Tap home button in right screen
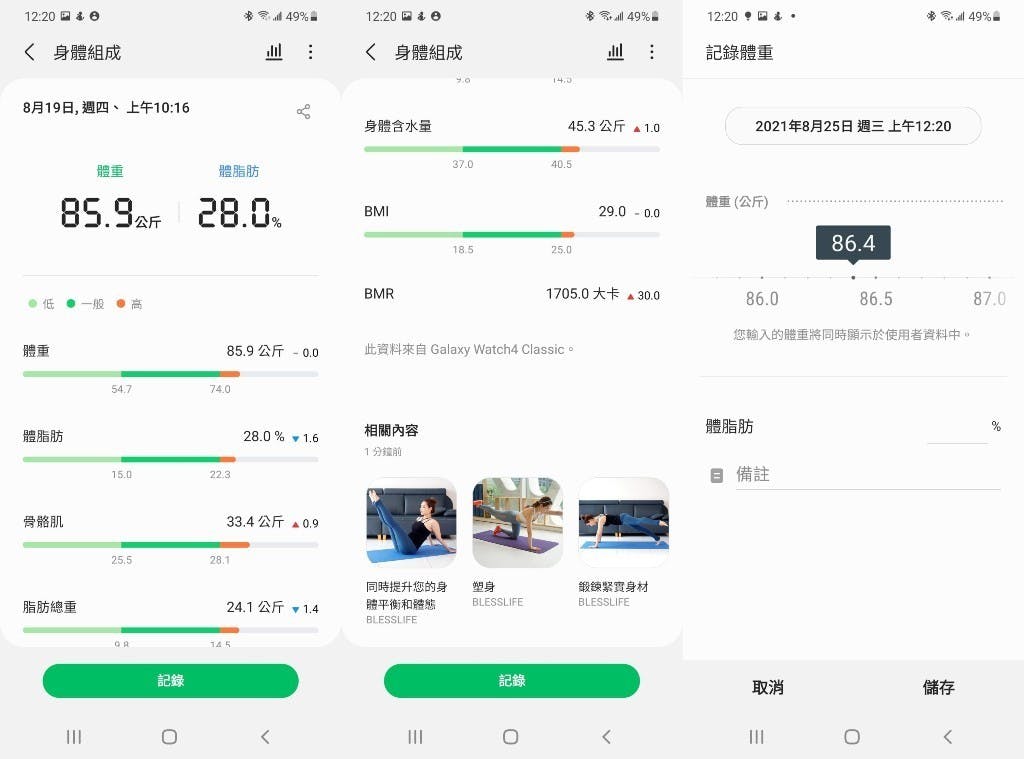 tap(852, 737)
